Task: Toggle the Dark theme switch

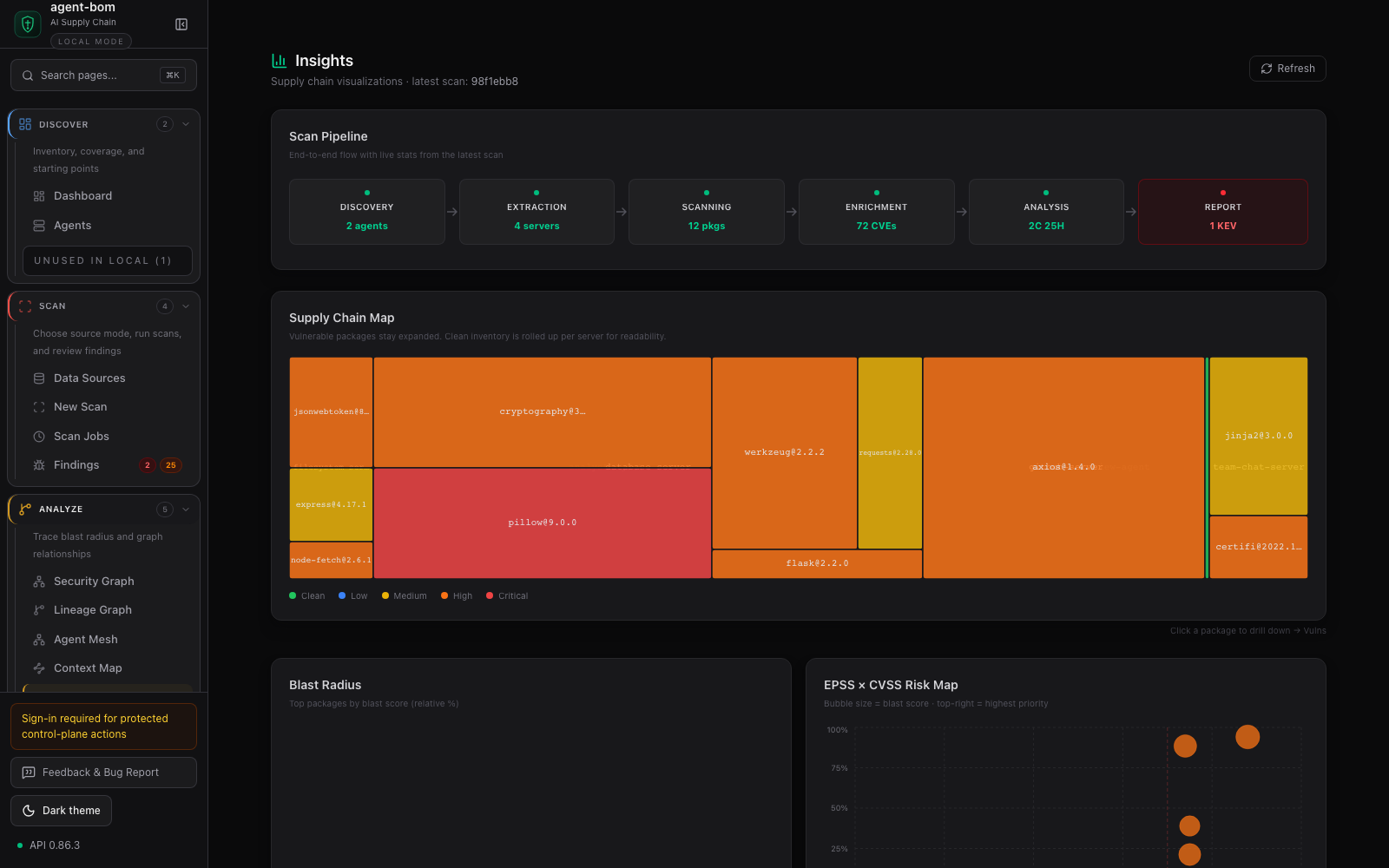Action: coord(61,811)
